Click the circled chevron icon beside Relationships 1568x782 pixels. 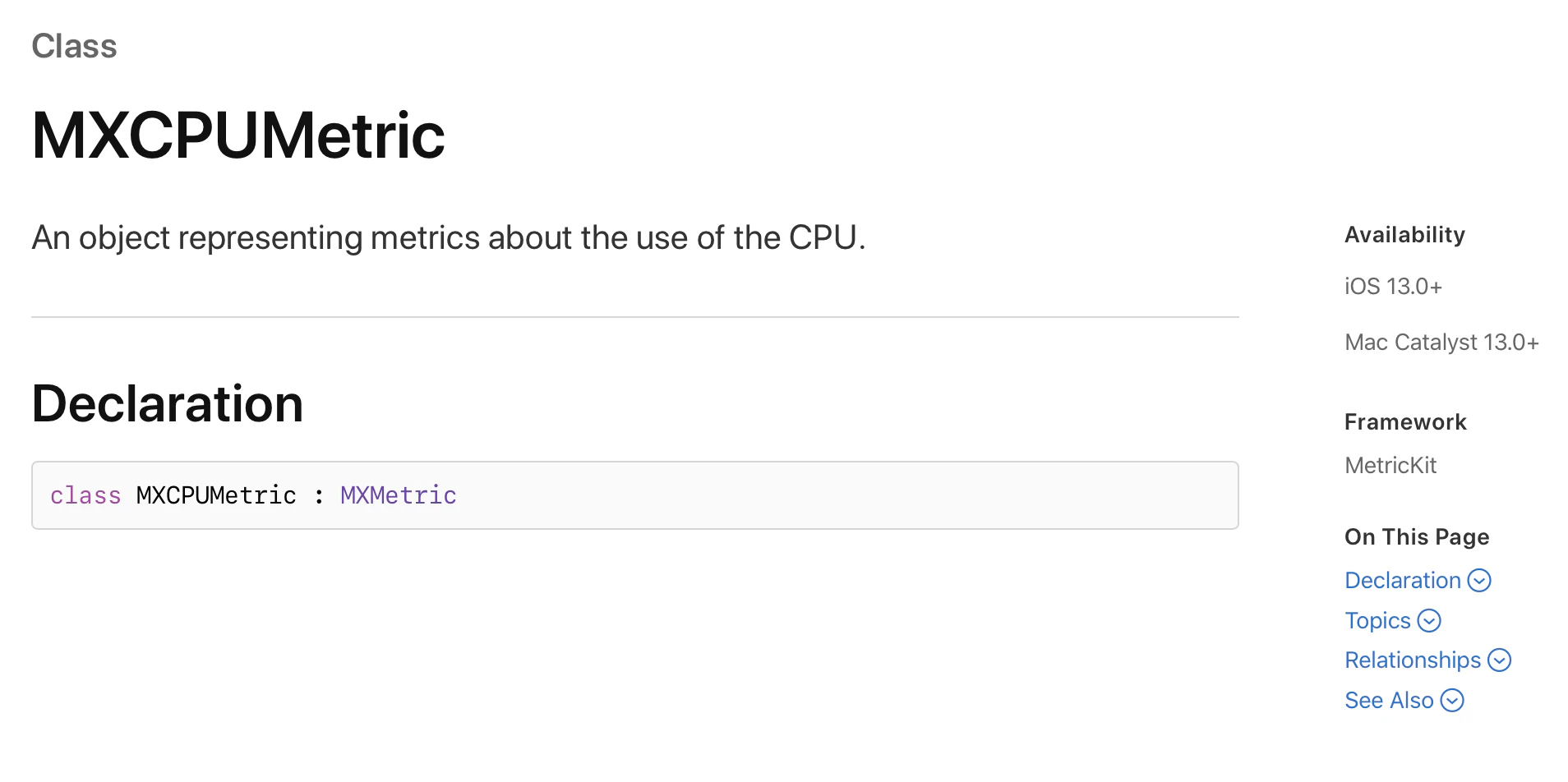[1499, 660]
